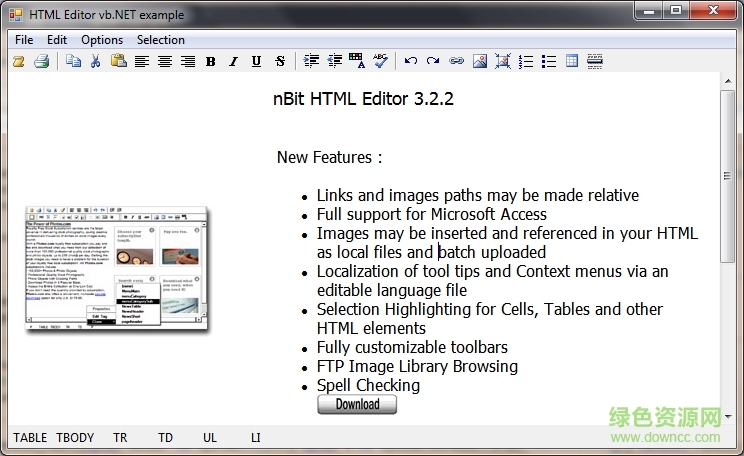Image resolution: width=744 pixels, height=456 pixels.
Task: Select the TBODY tag in status bar
Action: pyautogui.click(x=75, y=438)
